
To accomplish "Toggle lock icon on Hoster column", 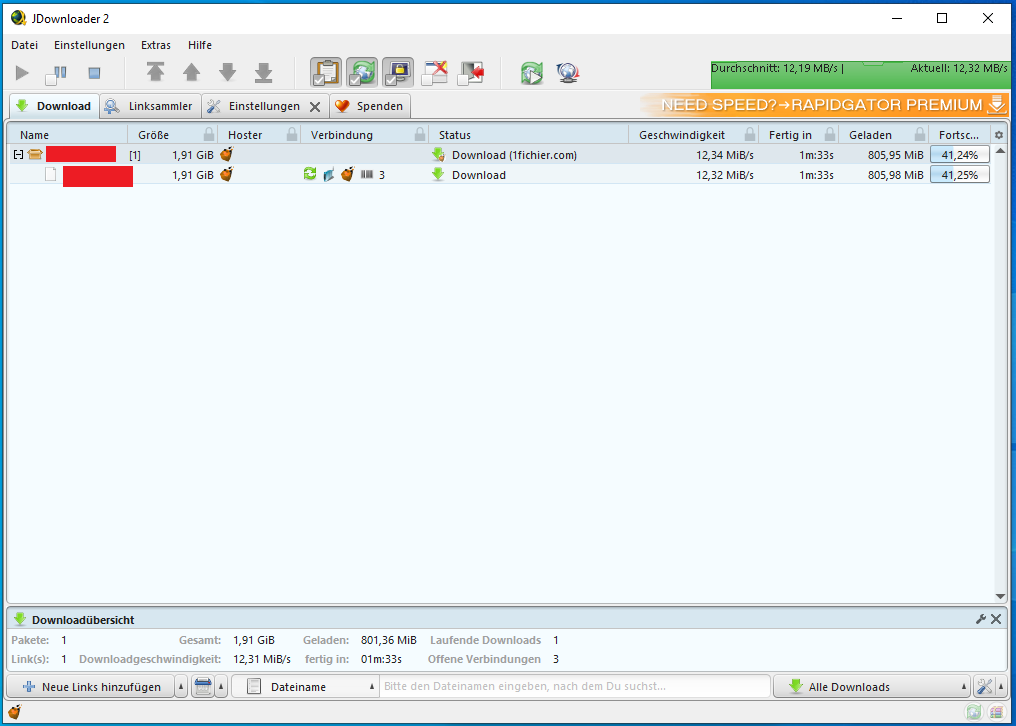I will click(x=292, y=134).
